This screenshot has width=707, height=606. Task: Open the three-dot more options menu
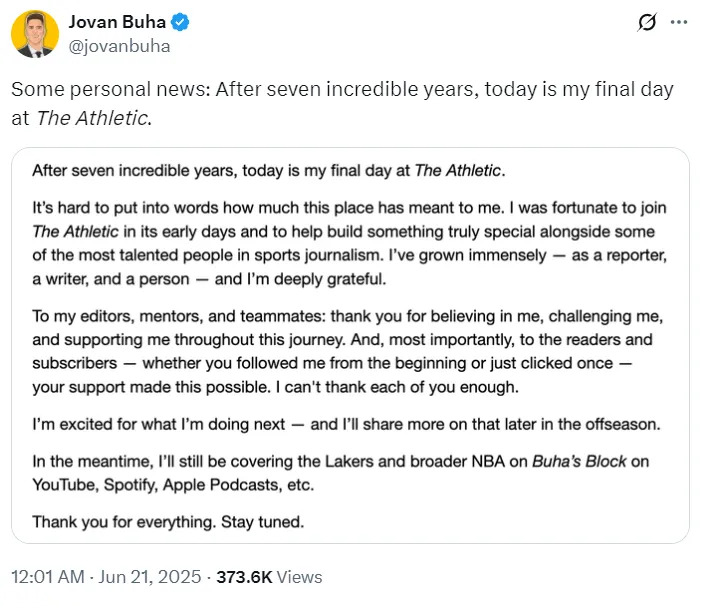click(679, 22)
